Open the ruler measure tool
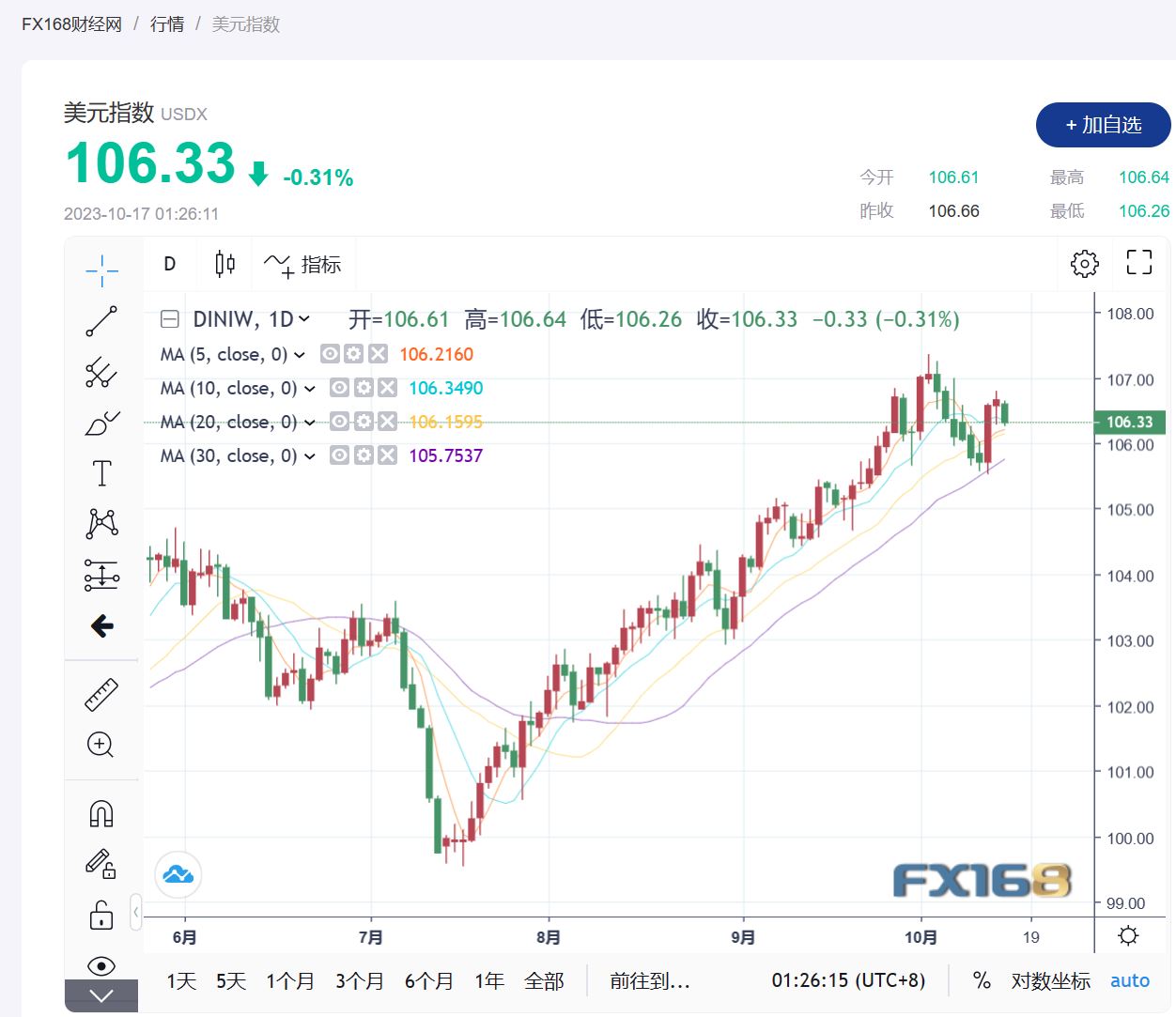The height and width of the screenshot is (1017, 1176). (x=101, y=694)
